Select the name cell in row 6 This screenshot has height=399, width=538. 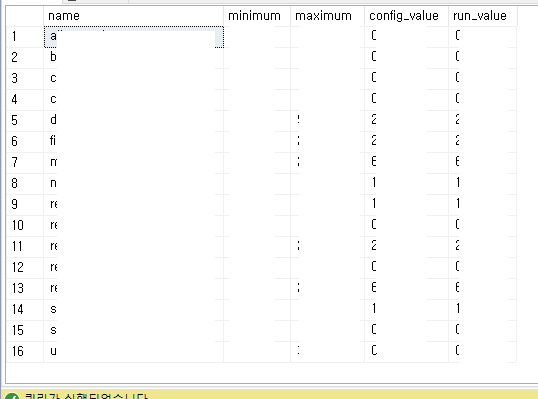click(133, 141)
